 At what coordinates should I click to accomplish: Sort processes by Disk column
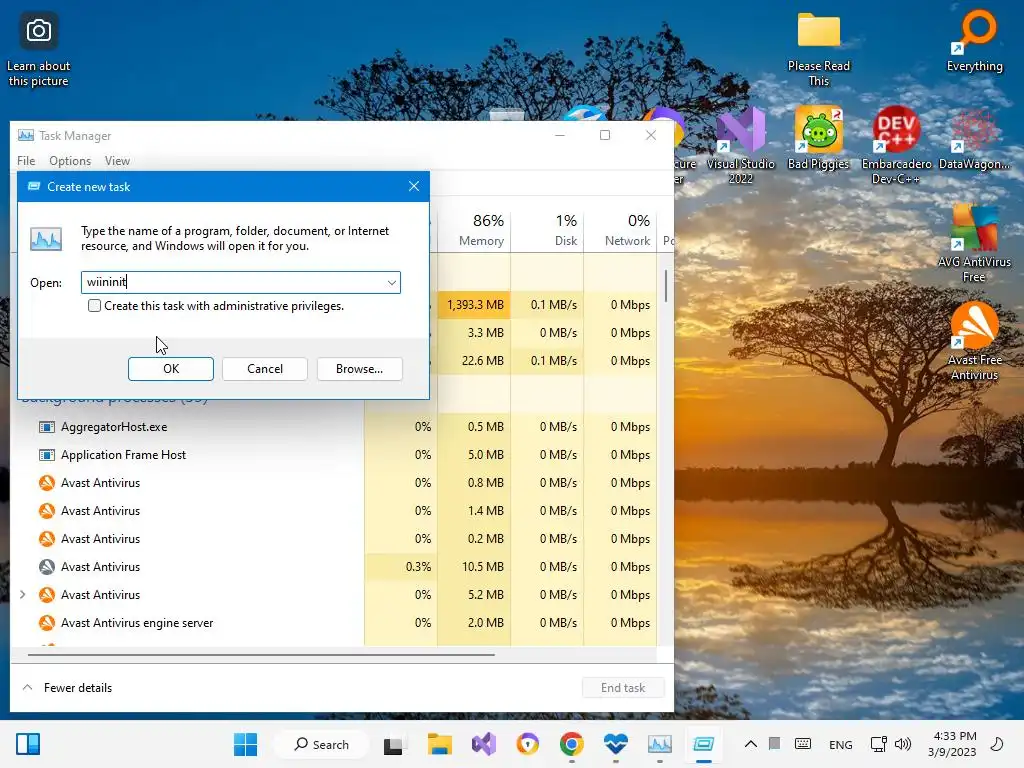click(x=547, y=231)
